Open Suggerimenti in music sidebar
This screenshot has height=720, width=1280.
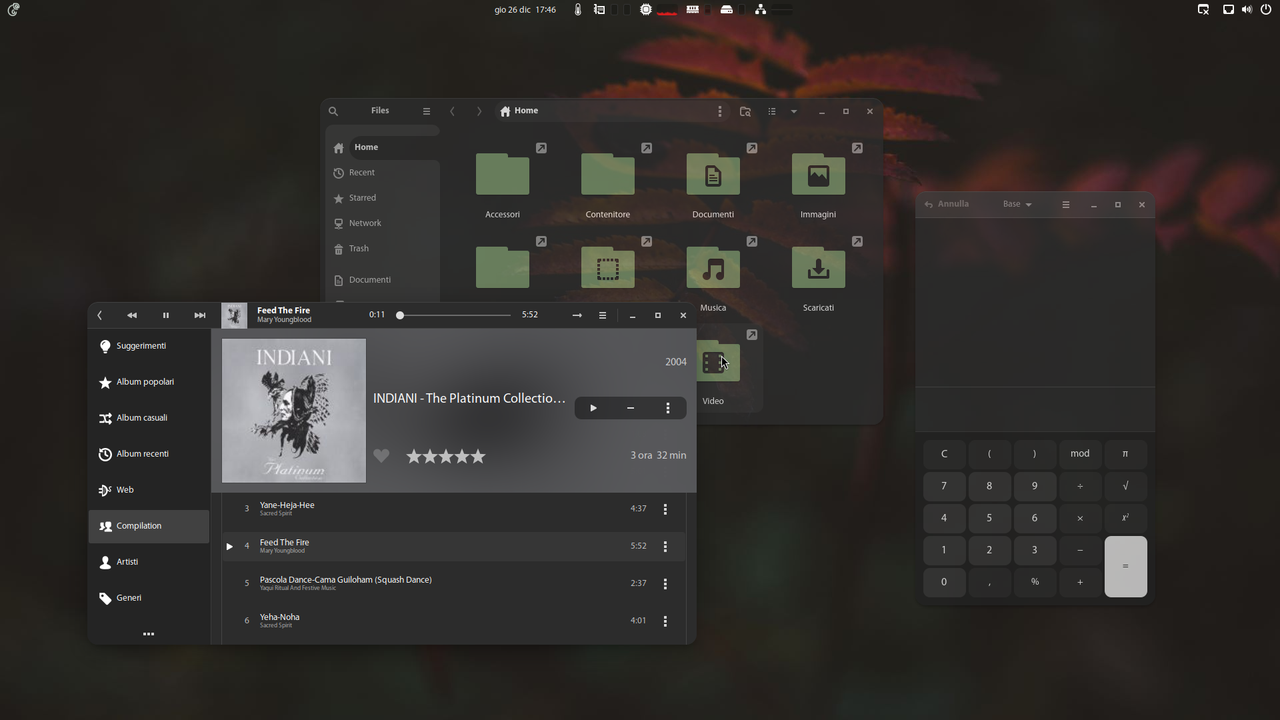pos(149,346)
